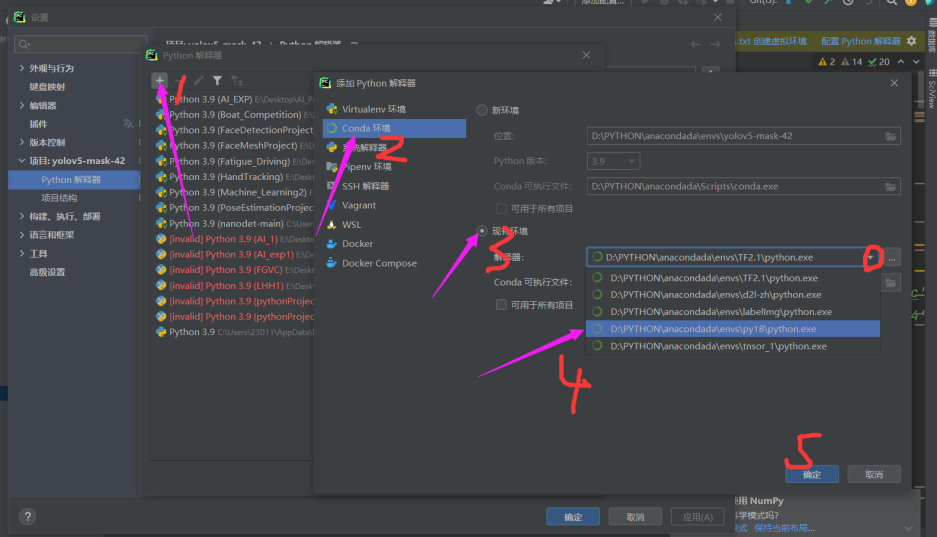Expand 编辑器 in settings tree
The image size is (937, 537).
22,105
